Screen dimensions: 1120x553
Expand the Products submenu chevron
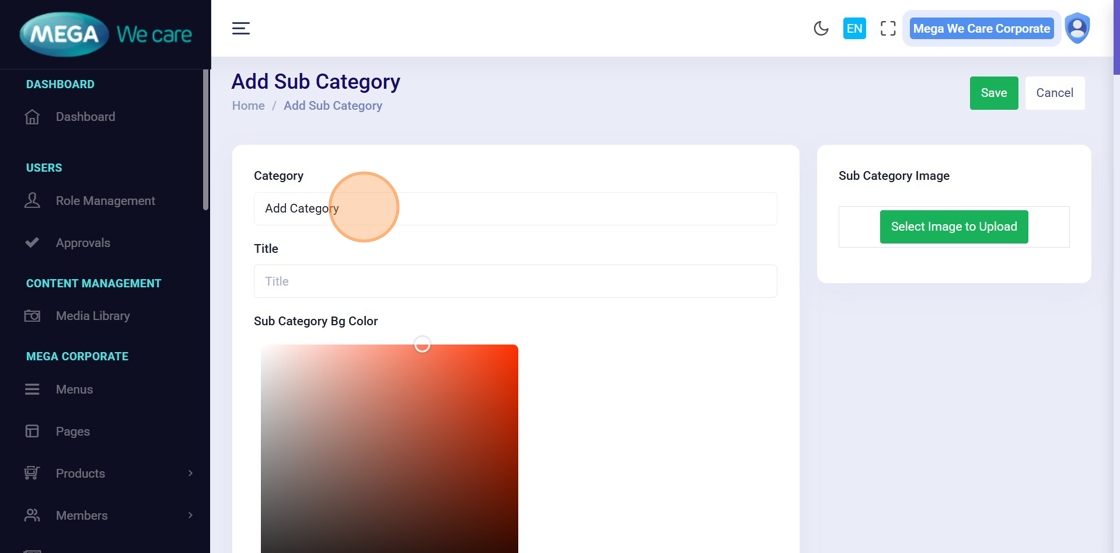tap(190, 474)
